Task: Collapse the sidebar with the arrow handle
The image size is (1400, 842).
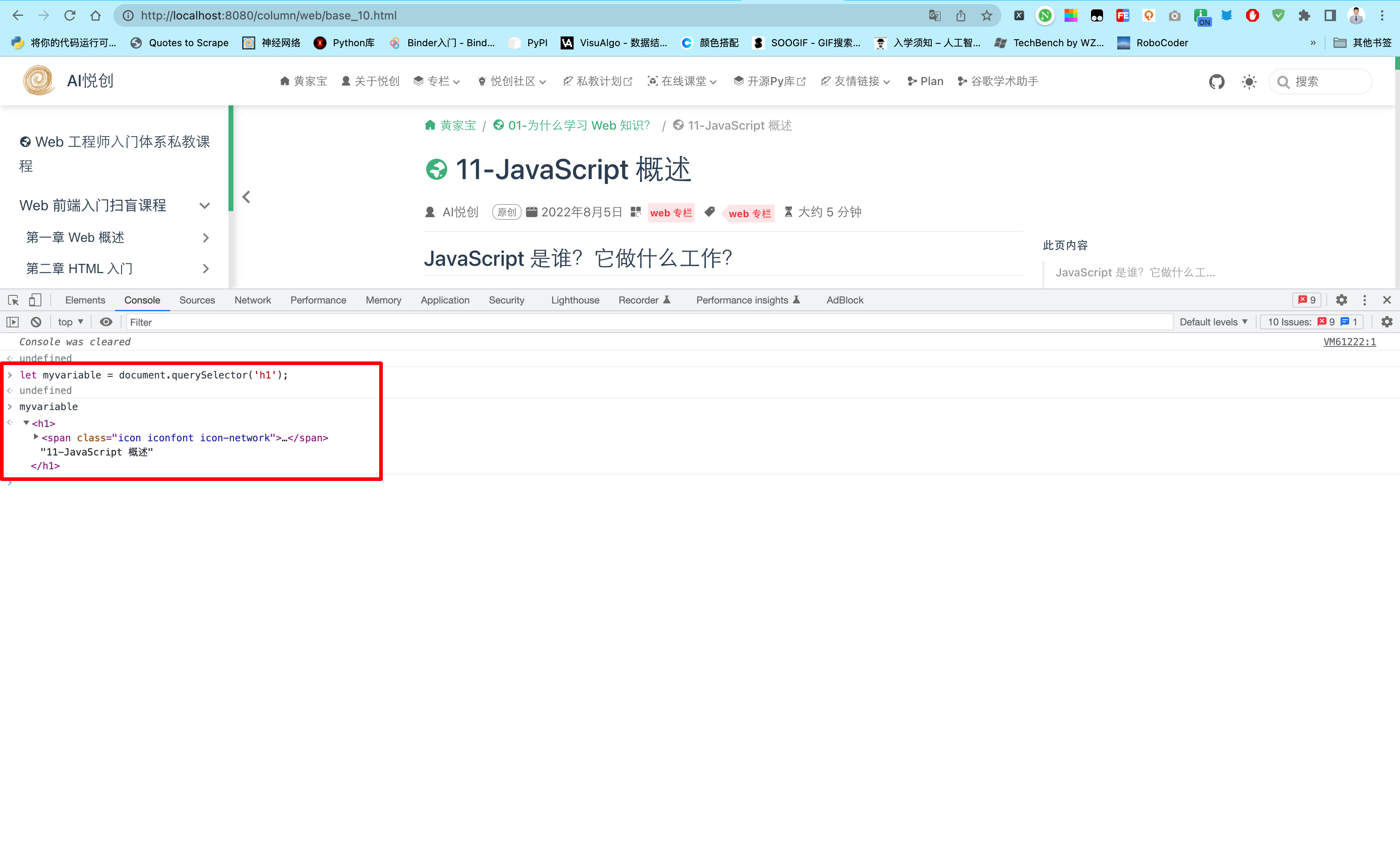Action: point(246,197)
